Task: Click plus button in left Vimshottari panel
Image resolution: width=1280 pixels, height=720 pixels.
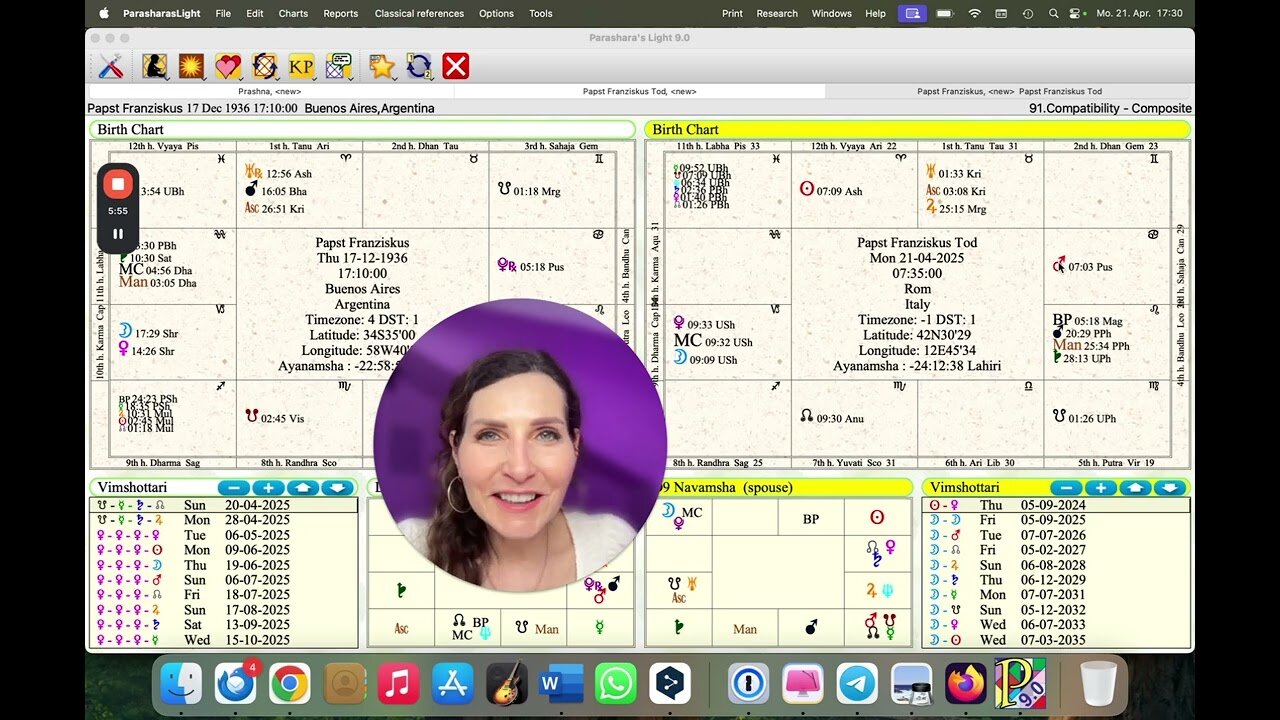Action: click(x=268, y=488)
